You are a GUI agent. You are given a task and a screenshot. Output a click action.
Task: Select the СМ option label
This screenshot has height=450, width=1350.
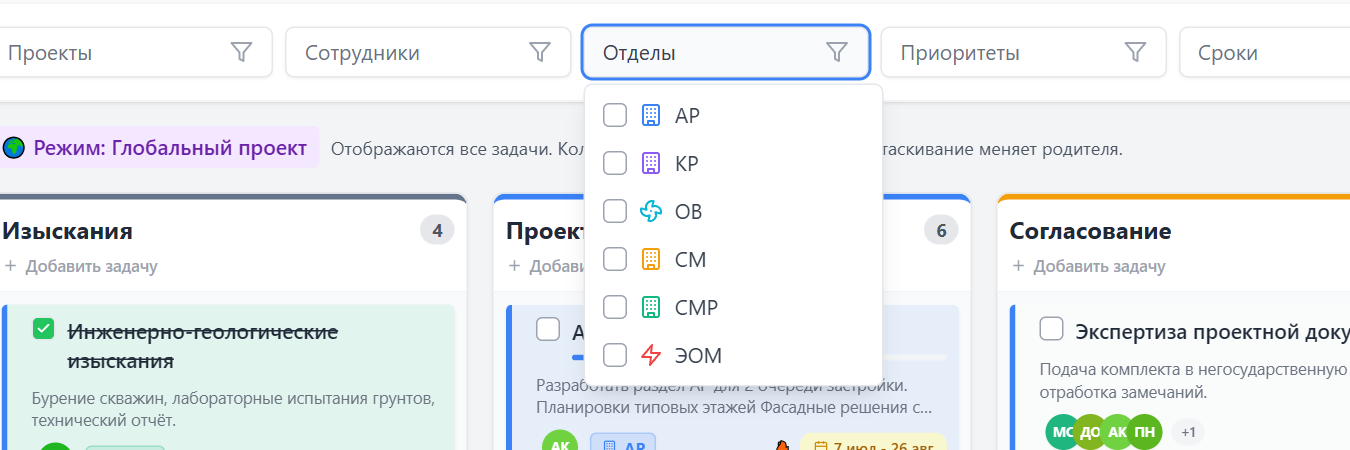pos(690,259)
